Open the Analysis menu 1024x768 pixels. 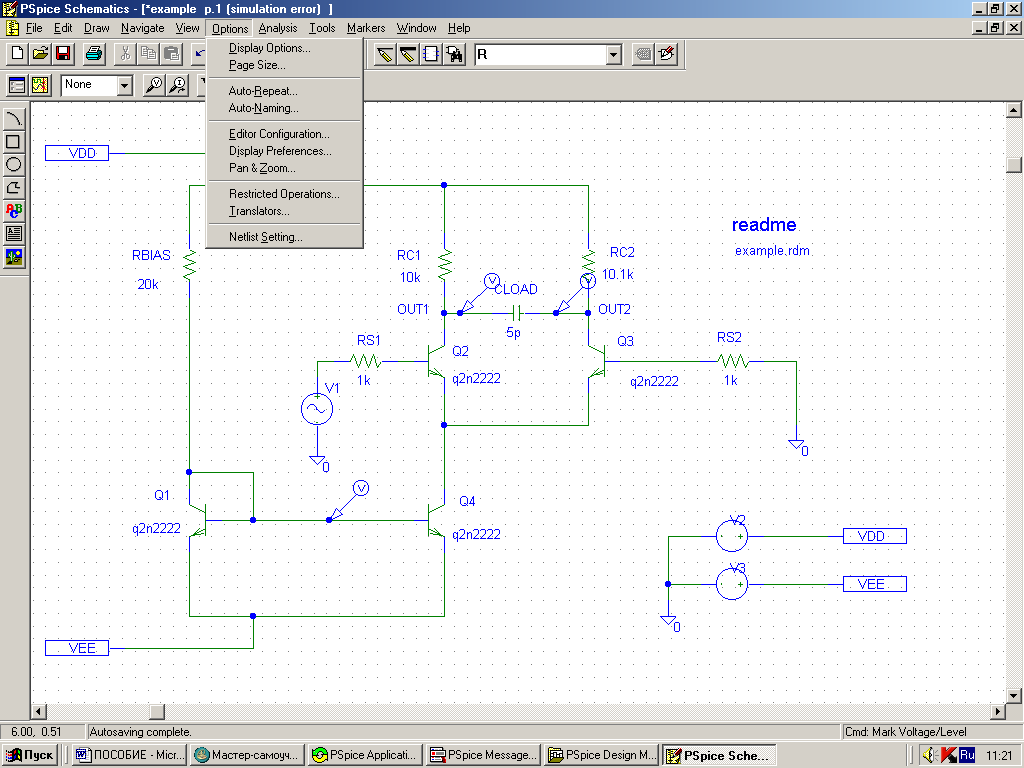(x=278, y=28)
